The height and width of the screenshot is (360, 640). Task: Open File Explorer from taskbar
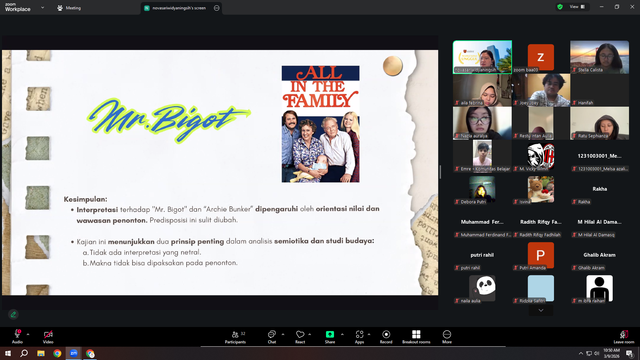click(x=41, y=353)
